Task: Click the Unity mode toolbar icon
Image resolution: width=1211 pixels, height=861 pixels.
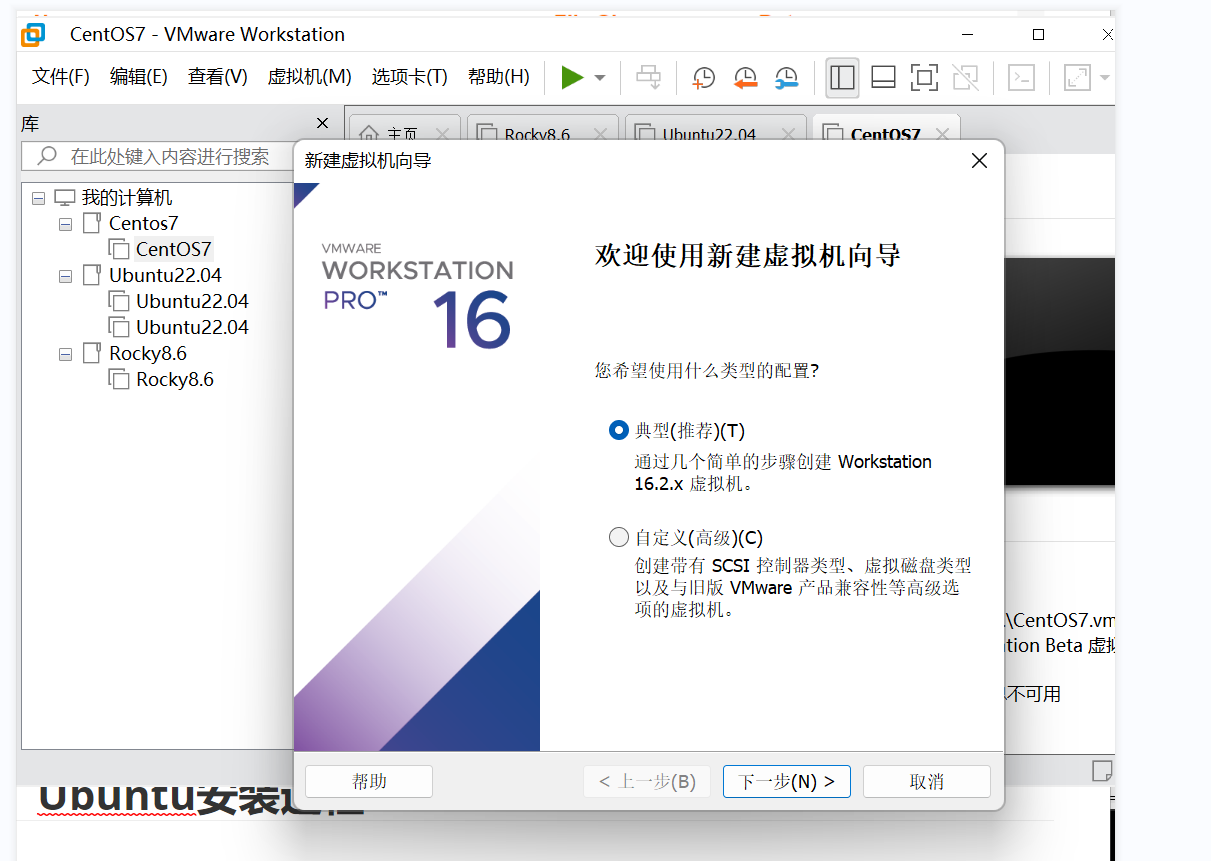Action: point(965,77)
